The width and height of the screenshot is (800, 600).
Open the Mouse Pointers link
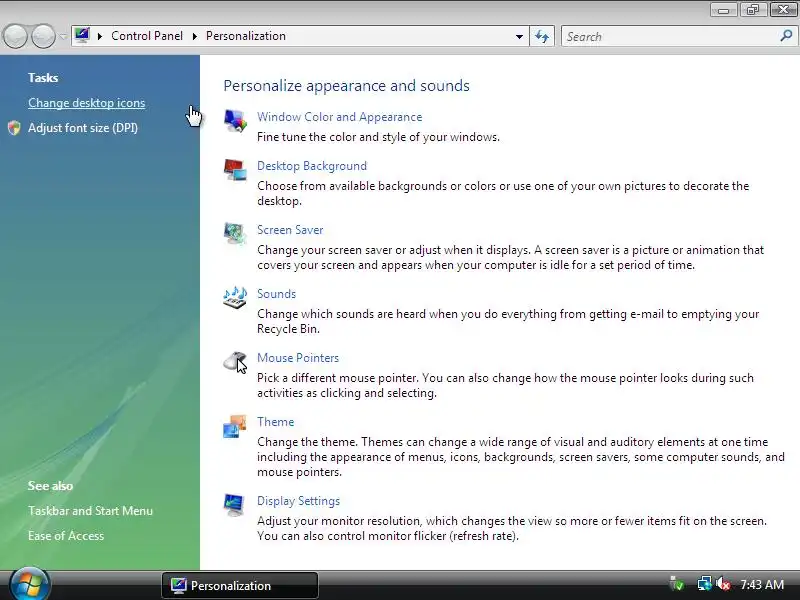pyautogui.click(x=298, y=358)
